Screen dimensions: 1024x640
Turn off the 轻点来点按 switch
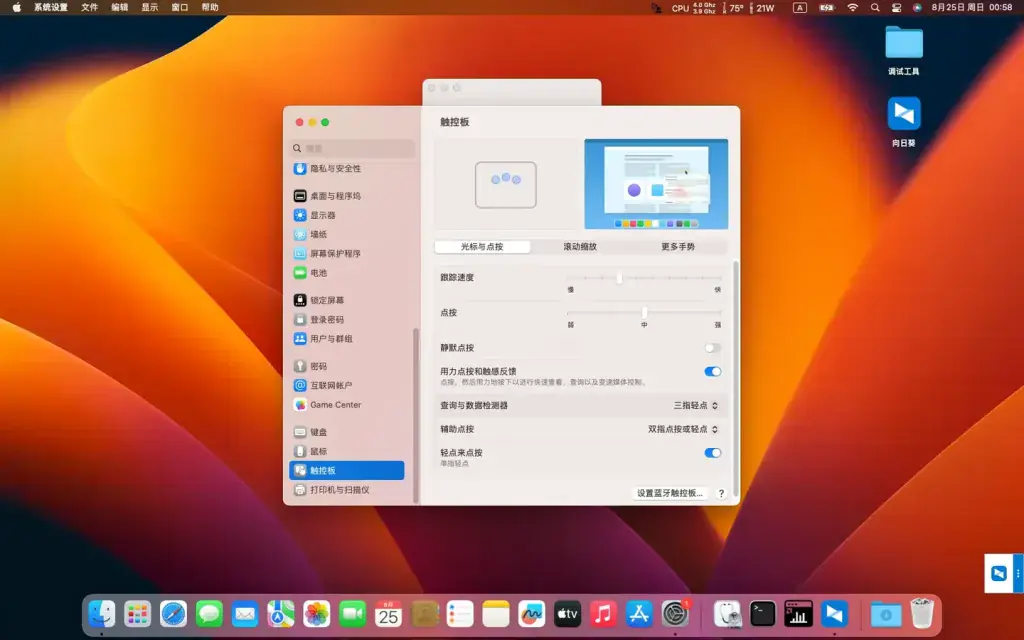(712, 453)
